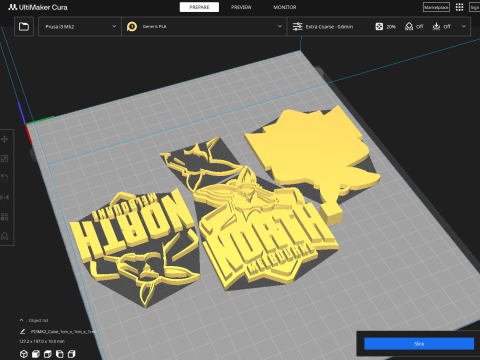
Task: Switch to front view cube icon
Action: tap(36, 354)
